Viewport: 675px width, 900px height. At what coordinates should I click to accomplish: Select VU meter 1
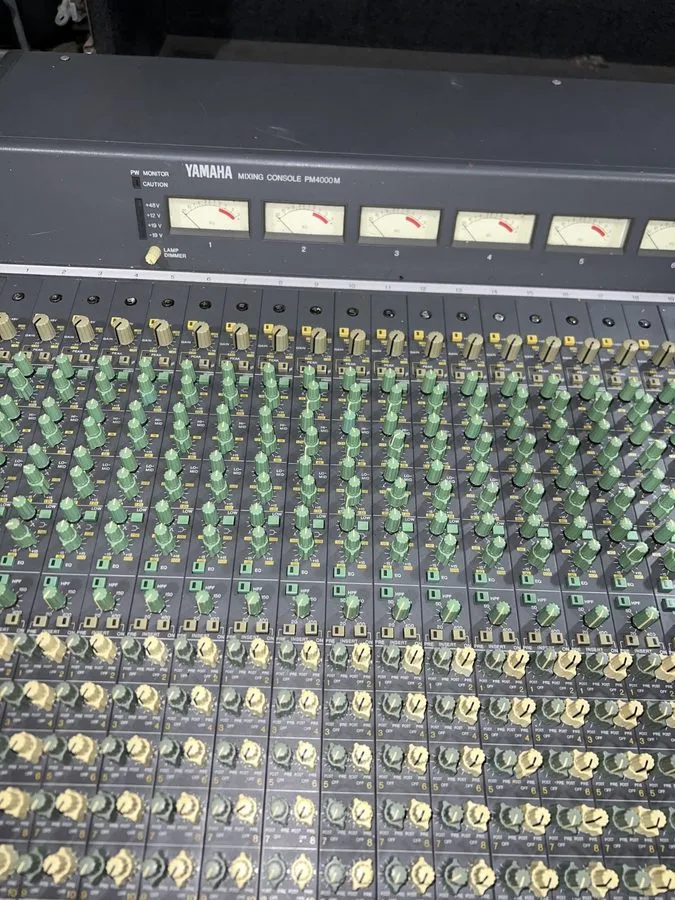(x=208, y=215)
